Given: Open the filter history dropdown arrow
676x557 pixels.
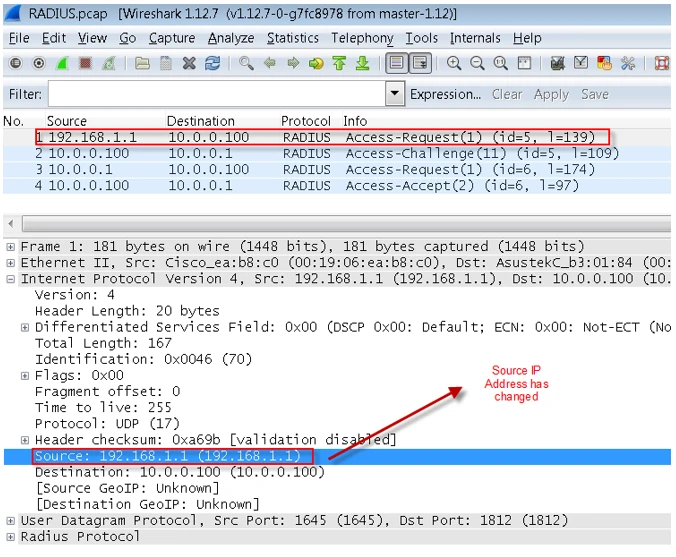Looking at the screenshot, I should pos(394,95).
